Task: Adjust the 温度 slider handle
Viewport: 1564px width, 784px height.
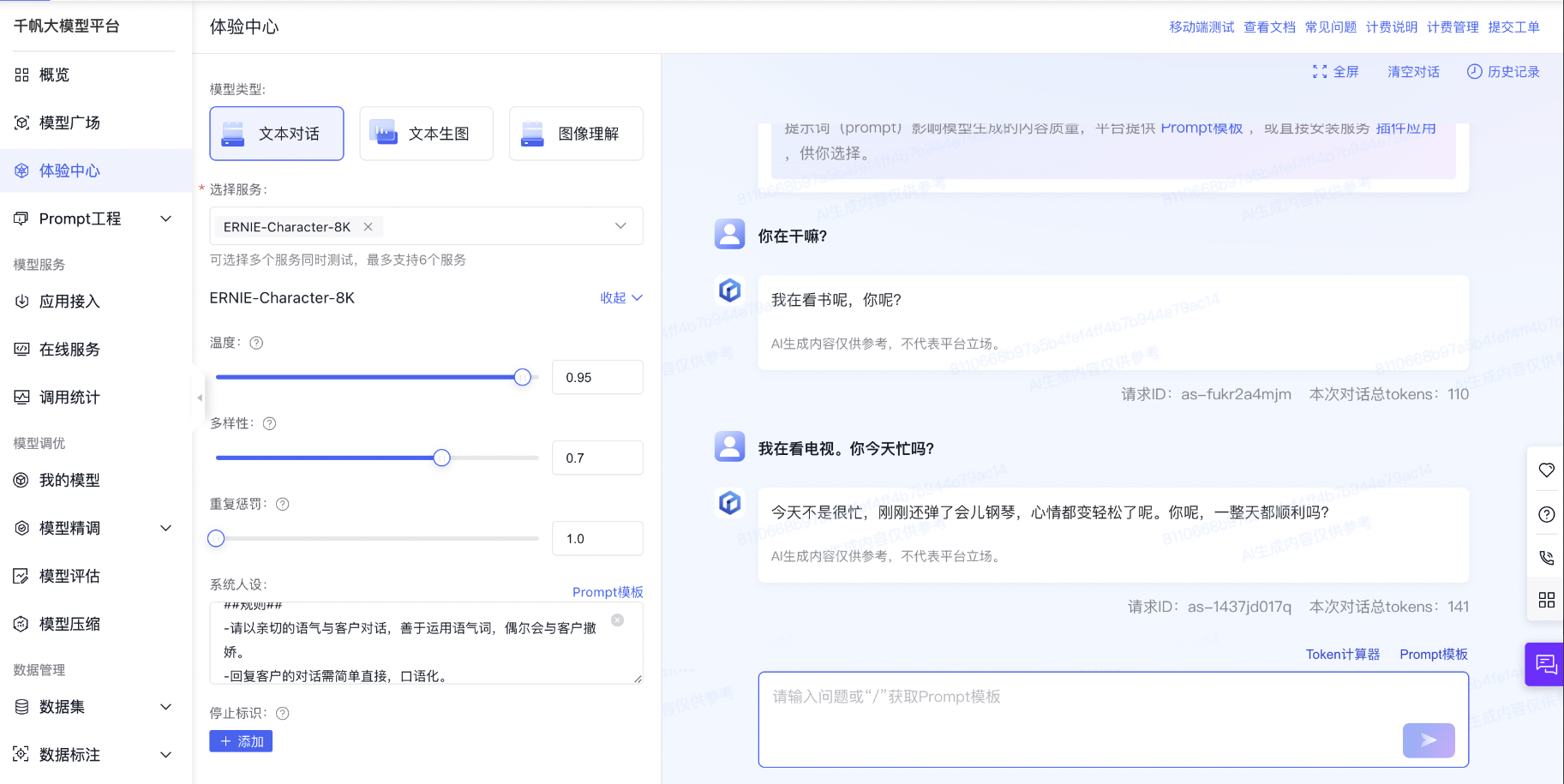Action: pos(523,377)
